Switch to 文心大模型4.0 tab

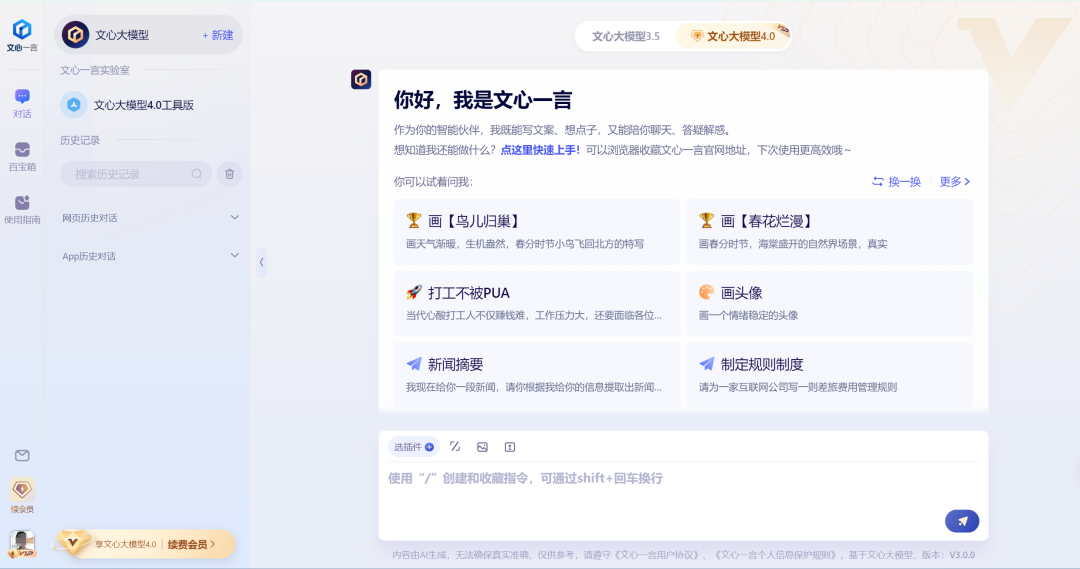[733, 36]
